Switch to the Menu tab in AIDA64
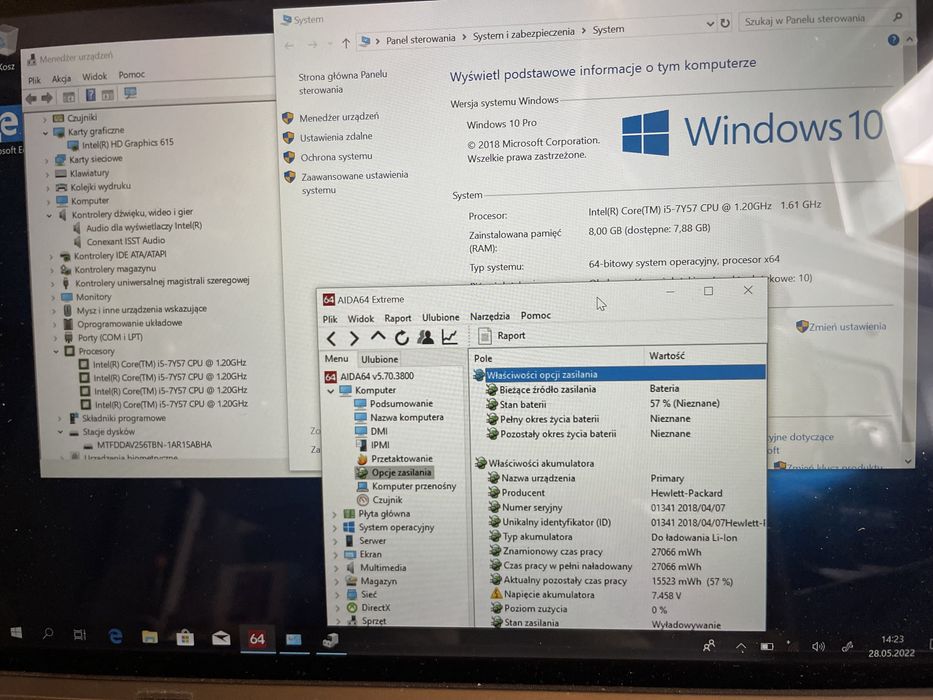The image size is (933, 700). point(336,359)
